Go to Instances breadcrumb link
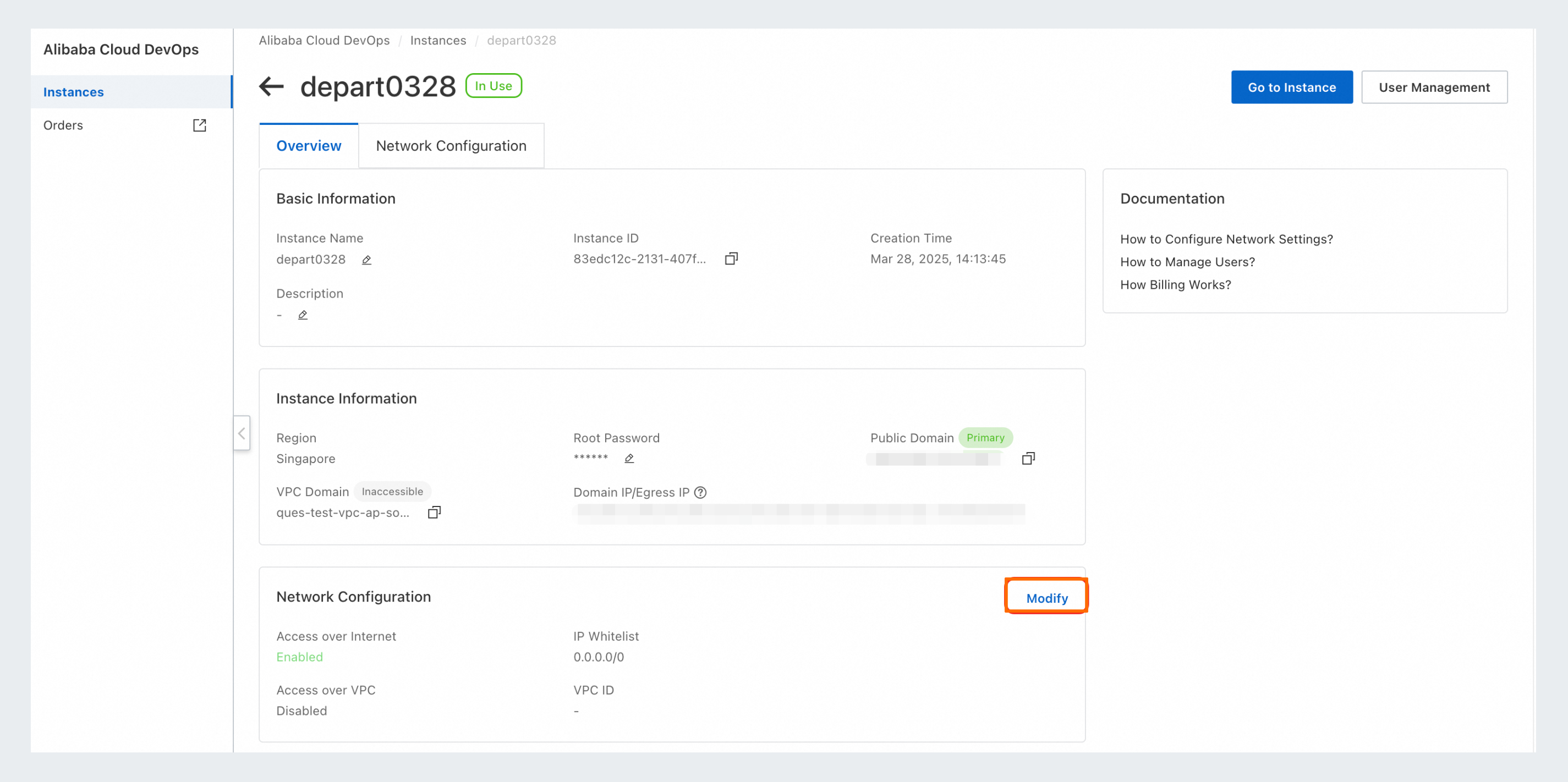The height and width of the screenshot is (782, 1568). [438, 40]
